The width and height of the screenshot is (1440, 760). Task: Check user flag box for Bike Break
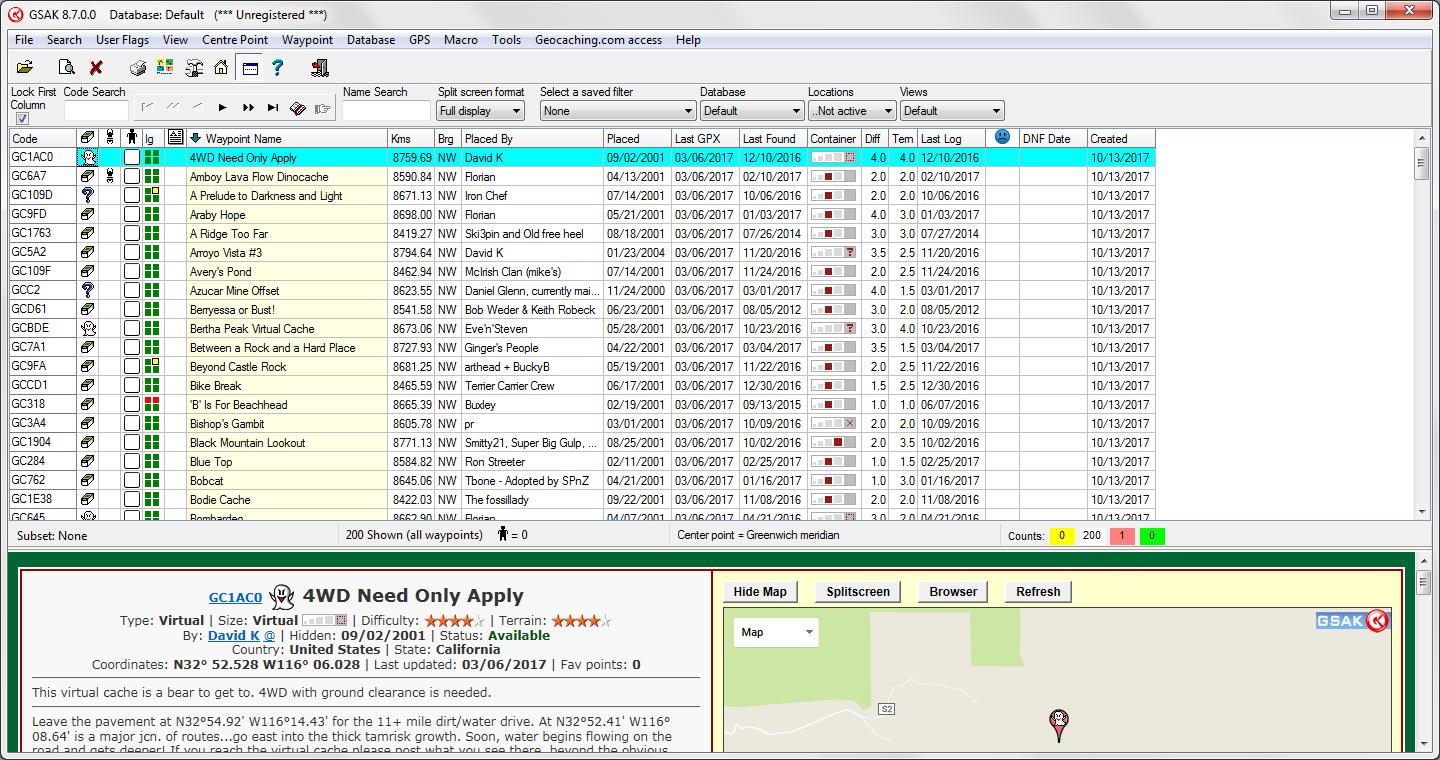(x=131, y=385)
